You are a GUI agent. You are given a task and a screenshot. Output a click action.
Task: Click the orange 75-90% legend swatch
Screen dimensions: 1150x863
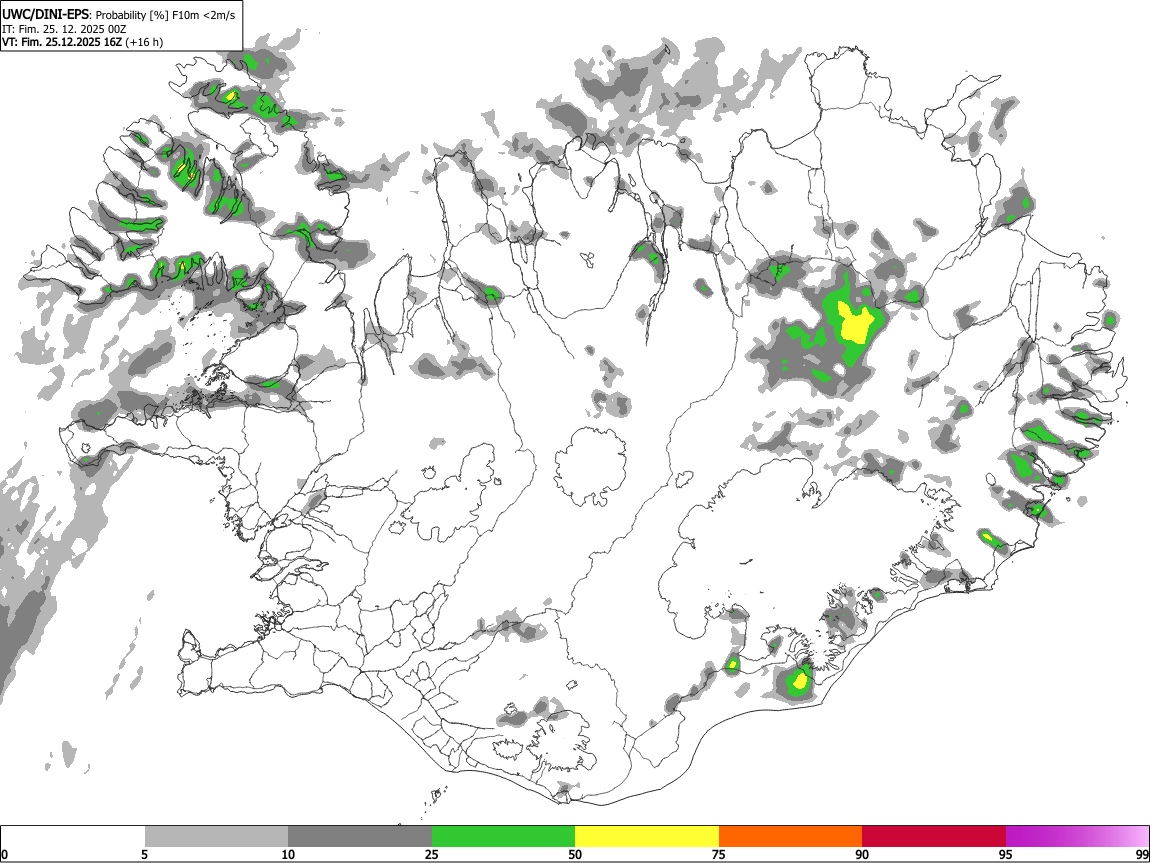point(790,837)
